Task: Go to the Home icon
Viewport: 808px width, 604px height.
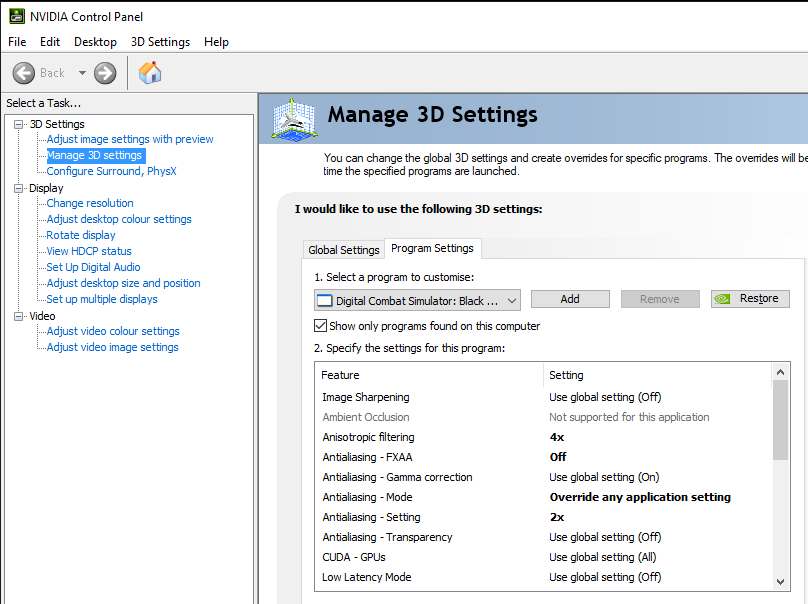Action: pos(150,73)
